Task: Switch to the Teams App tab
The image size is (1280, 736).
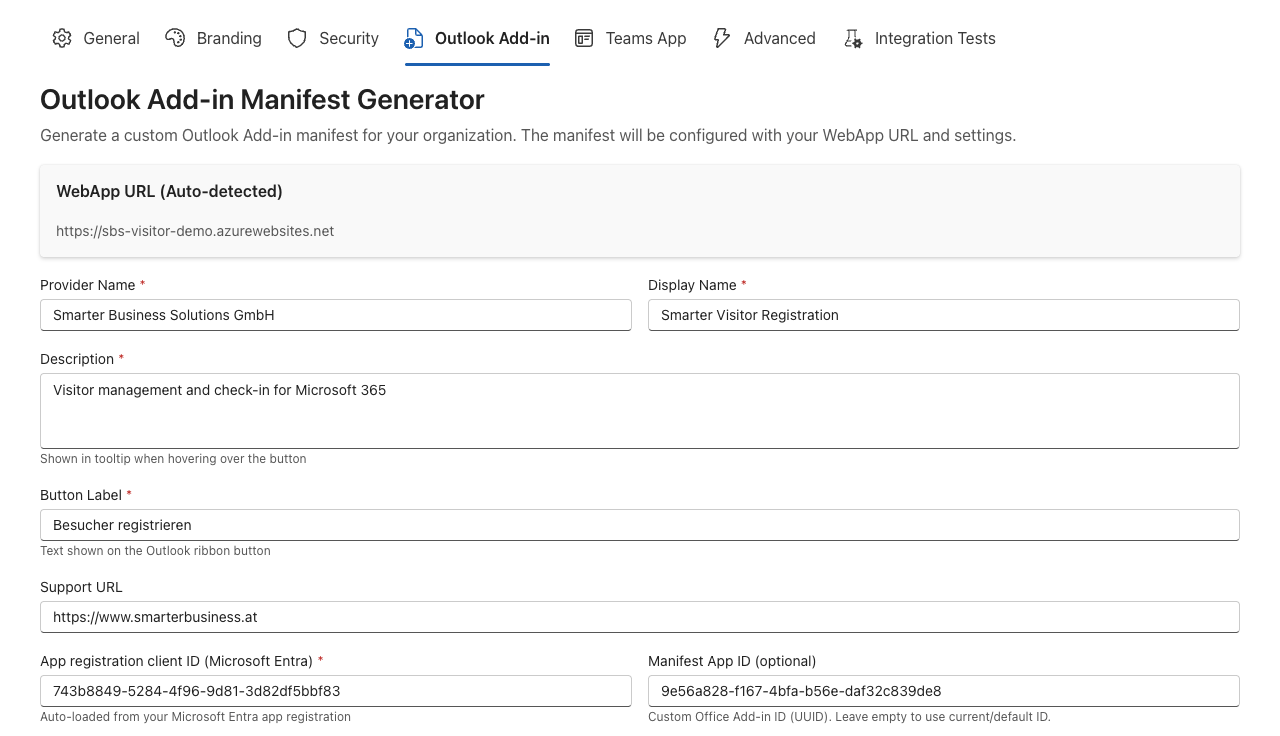Action: (x=631, y=38)
